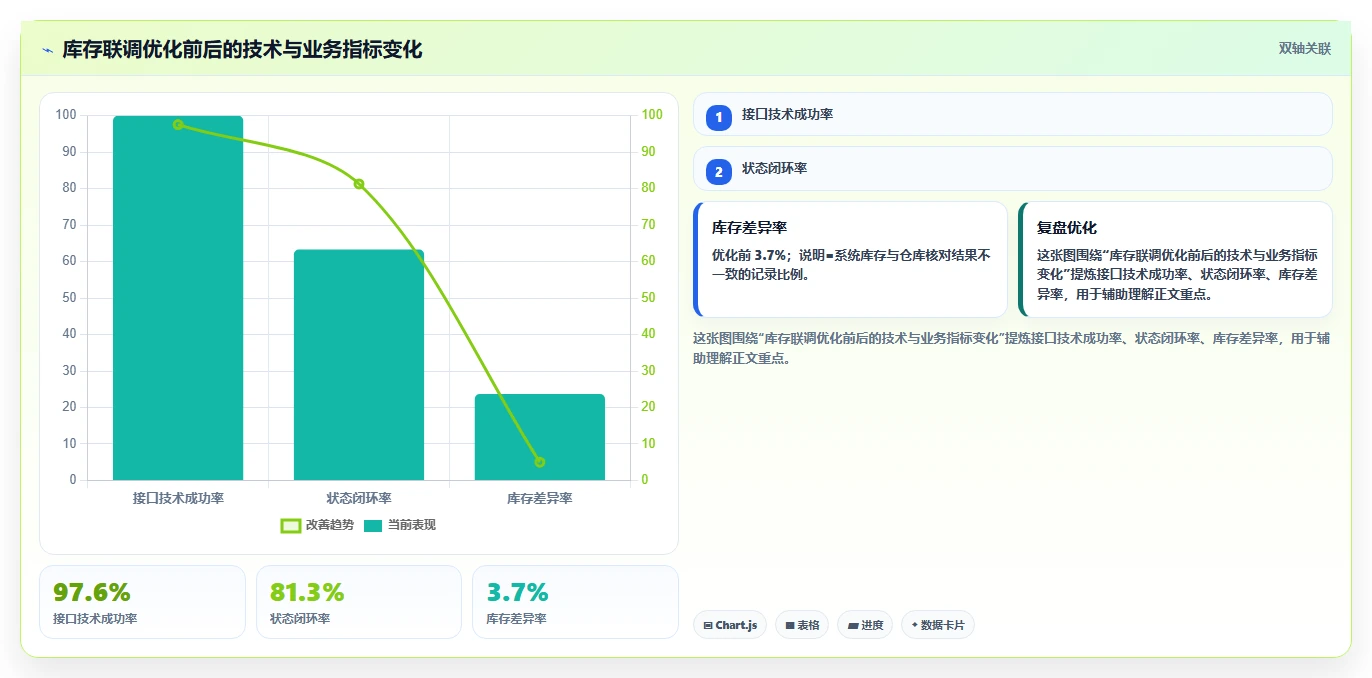Click the 数据卡片 tag
This screenshot has height=678, width=1372.
click(938, 625)
